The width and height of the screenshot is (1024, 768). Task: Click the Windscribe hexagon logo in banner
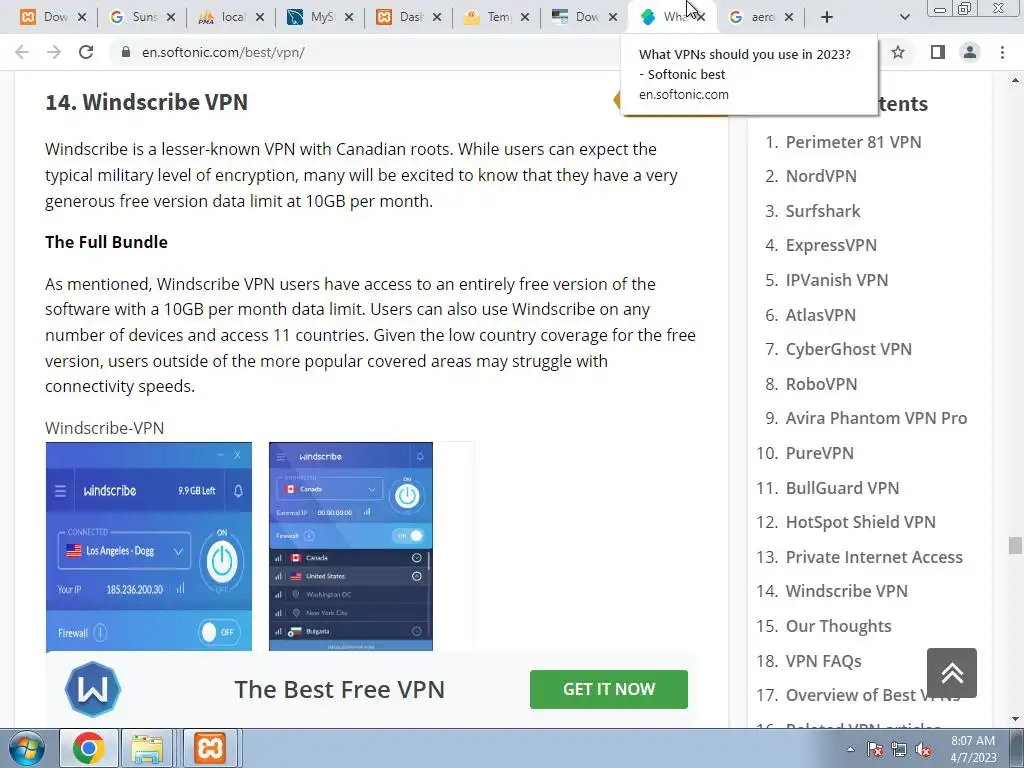[x=93, y=689]
